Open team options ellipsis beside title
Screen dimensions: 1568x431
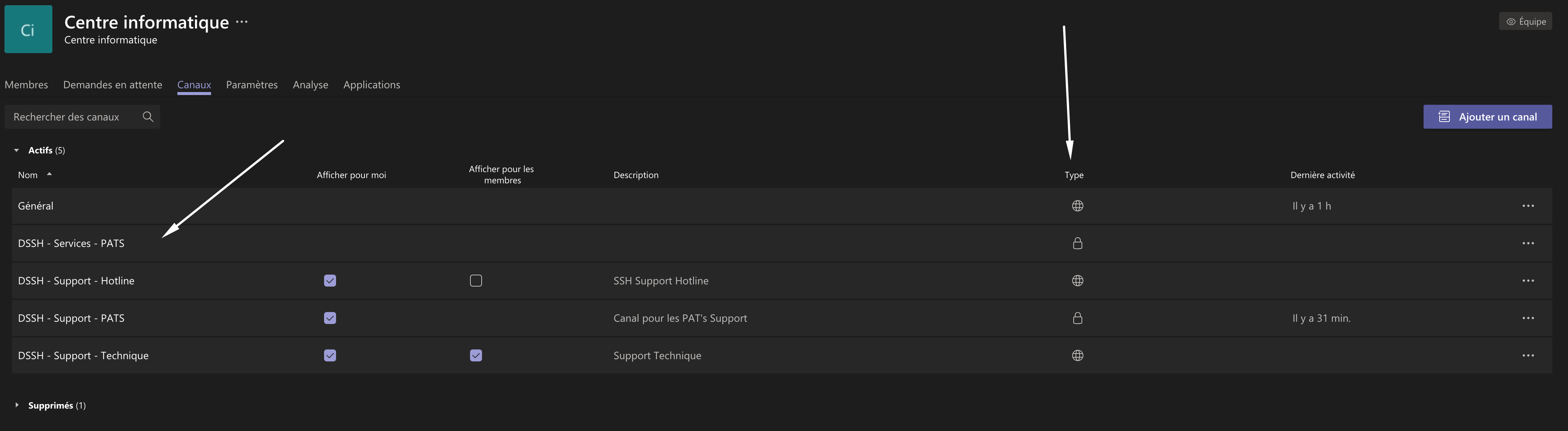pos(242,22)
